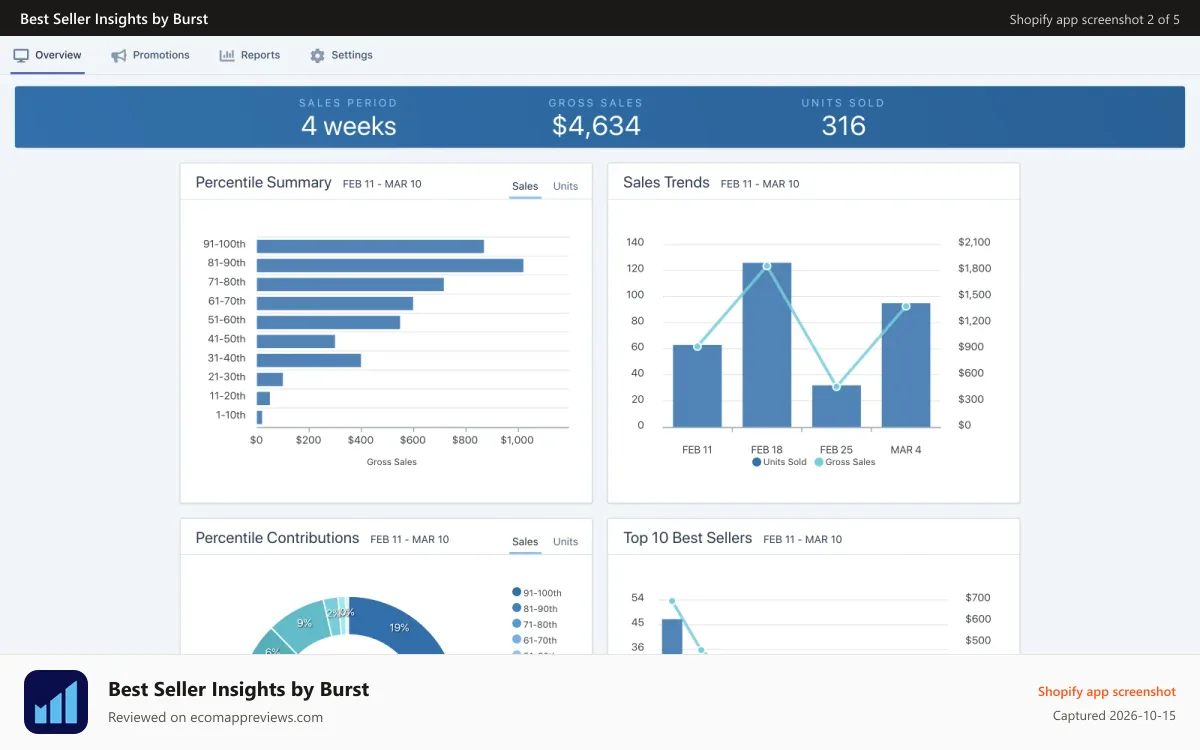Click the Gross Sales $4,634 value
Screen dimensions: 1200x750
pyautogui.click(x=596, y=126)
